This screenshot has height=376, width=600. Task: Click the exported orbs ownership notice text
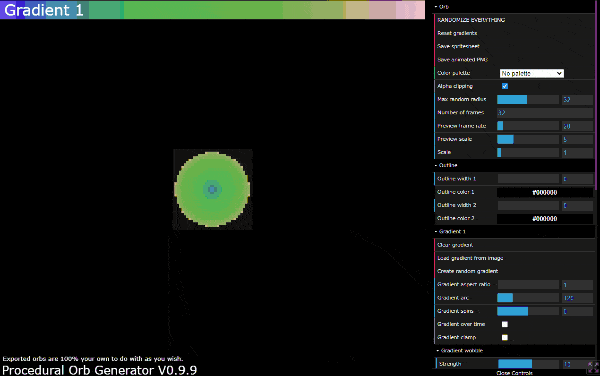tap(93, 359)
